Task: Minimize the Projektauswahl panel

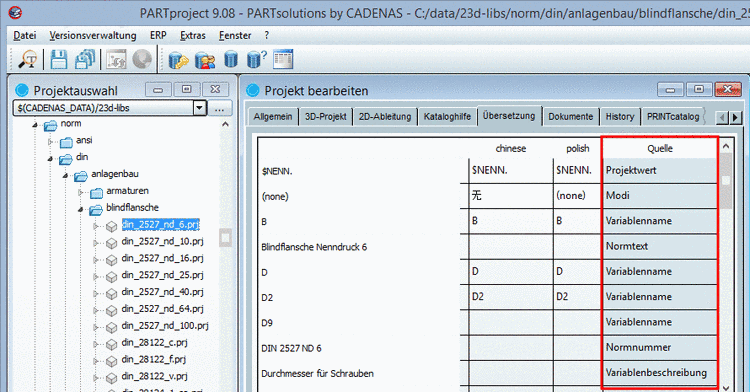Action: [158, 89]
